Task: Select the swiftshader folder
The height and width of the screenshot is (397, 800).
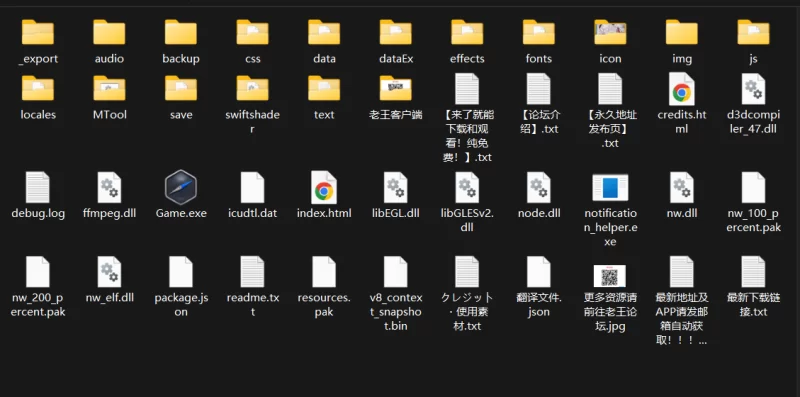Action: coord(253,88)
